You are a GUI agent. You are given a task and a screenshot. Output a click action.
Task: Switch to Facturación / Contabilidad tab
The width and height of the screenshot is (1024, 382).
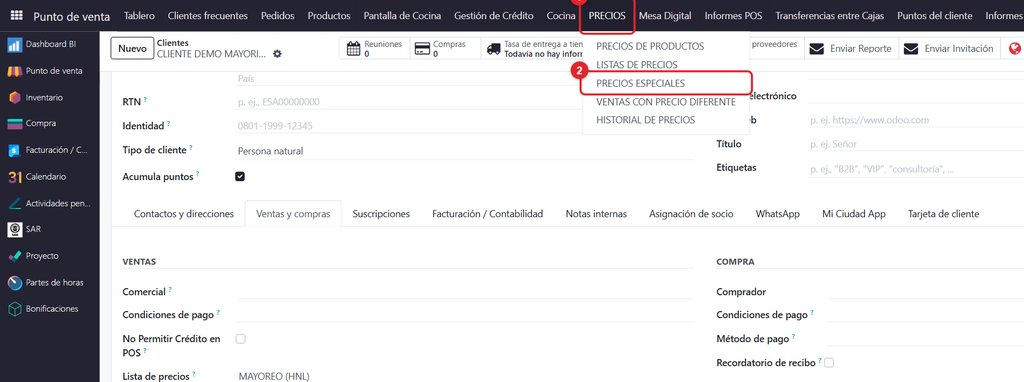(488, 214)
